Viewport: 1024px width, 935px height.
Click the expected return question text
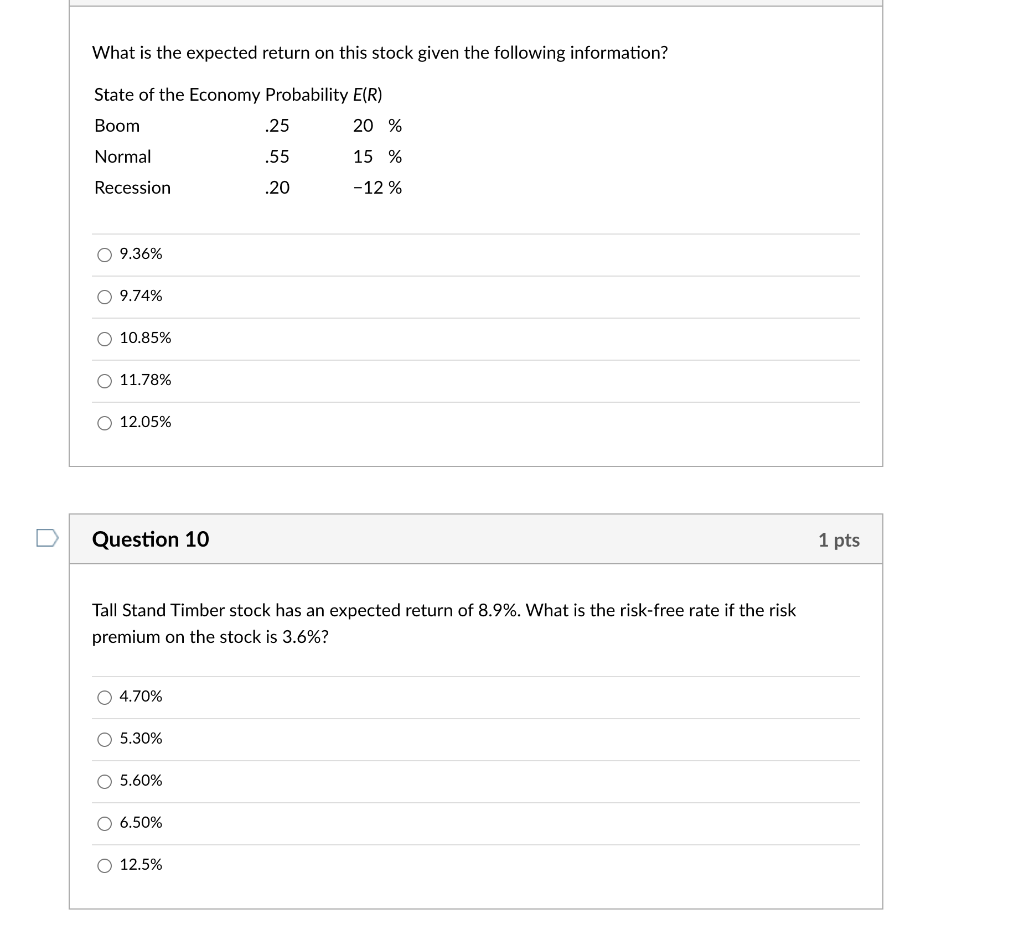[x=379, y=52]
